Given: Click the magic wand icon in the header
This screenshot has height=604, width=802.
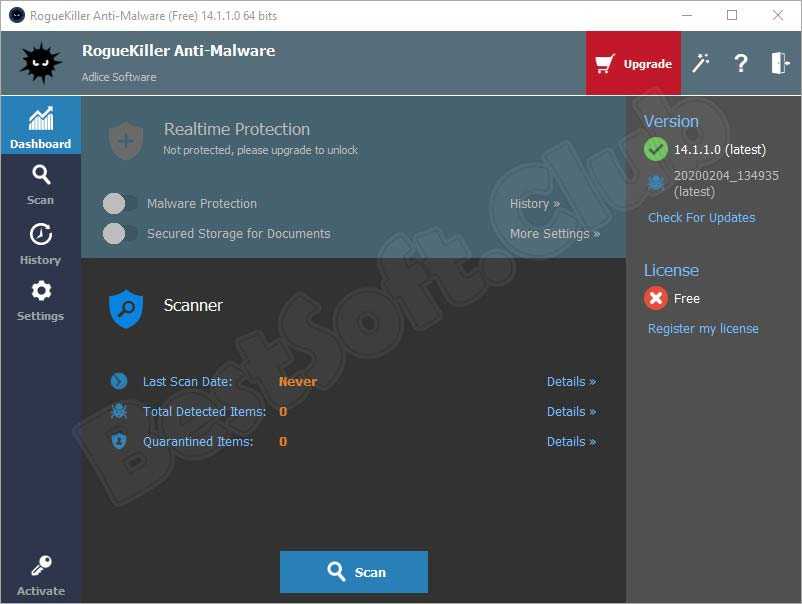Looking at the screenshot, I should (x=700, y=63).
